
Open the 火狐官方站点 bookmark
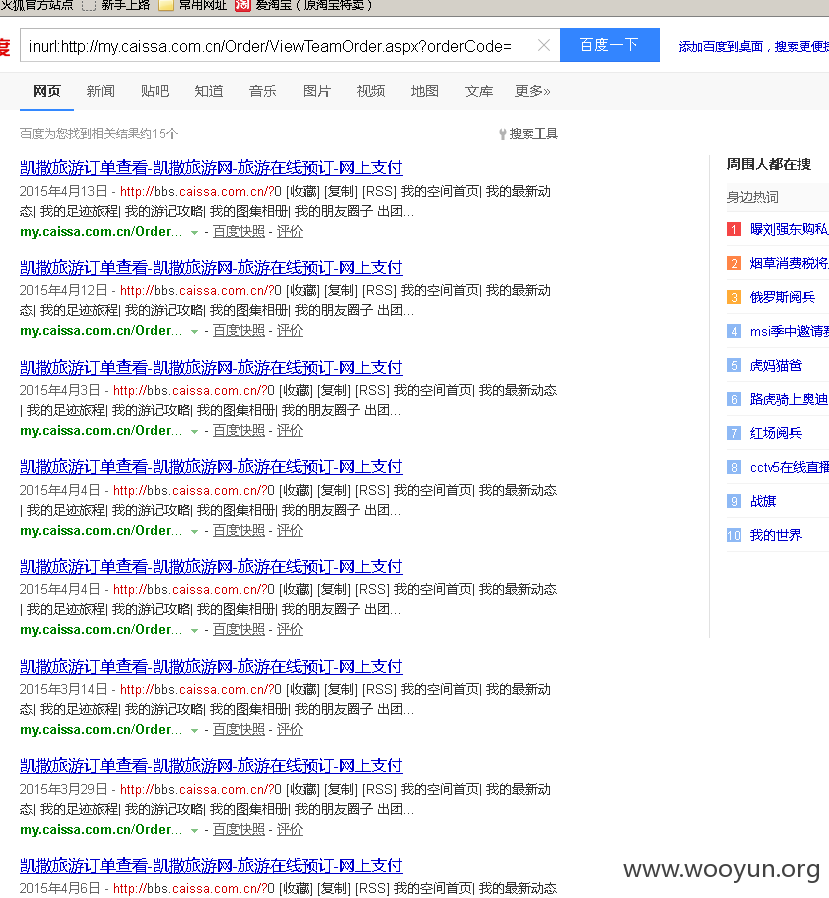(x=37, y=5)
